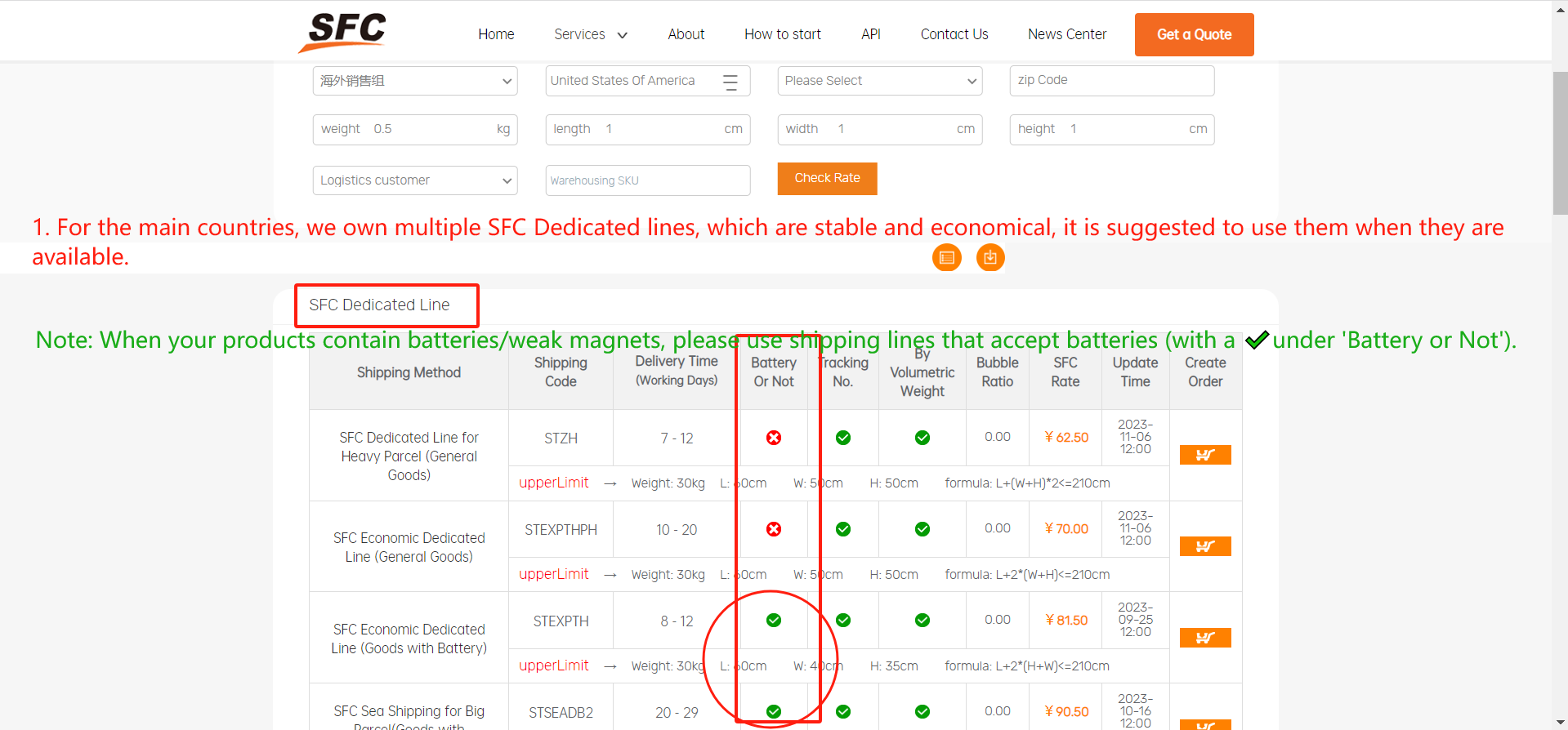The width and height of the screenshot is (1568, 730).
Task: Click battery green check for STEXPTH
Action: [x=773, y=621]
